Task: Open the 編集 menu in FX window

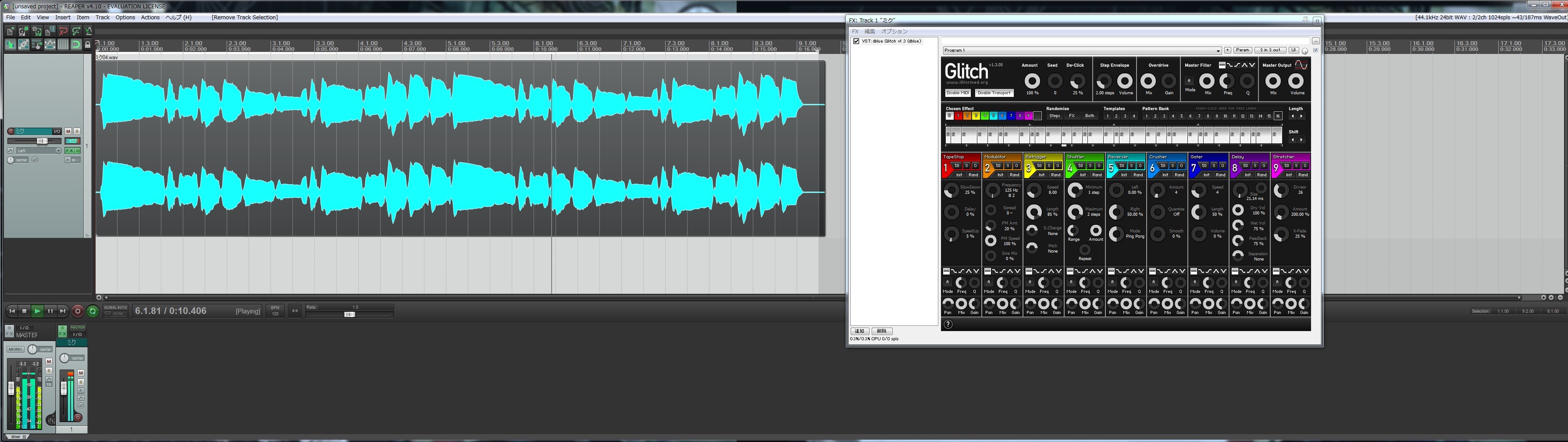Action: pos(870,32)
